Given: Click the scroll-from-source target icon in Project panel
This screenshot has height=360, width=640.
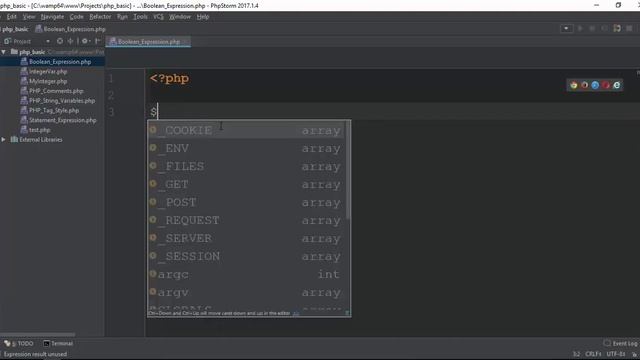Looking at the screenshot, I should (60, 41).
